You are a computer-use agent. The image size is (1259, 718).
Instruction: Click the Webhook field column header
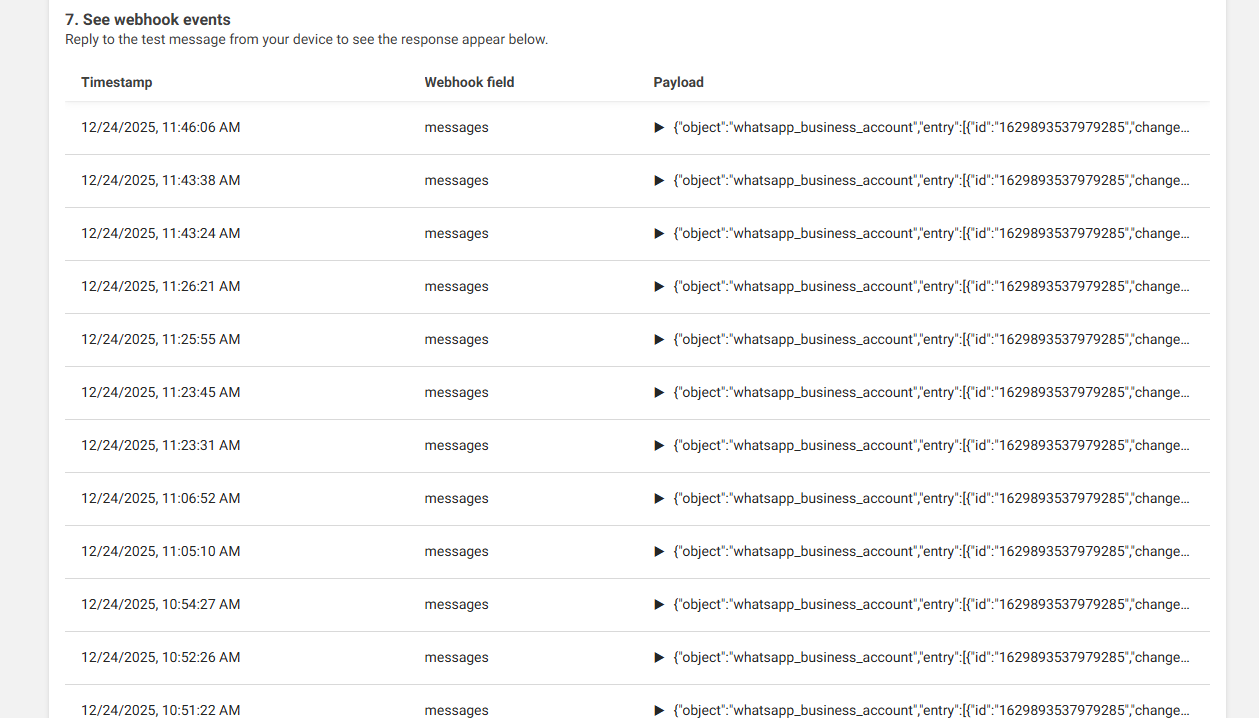point(469,82)
